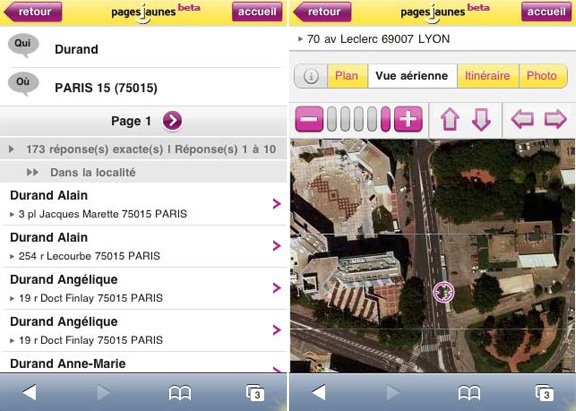Expand the 173 réponse(s) exacte(s) row
The image size is (576, 411).
click(x=143, y=149)
